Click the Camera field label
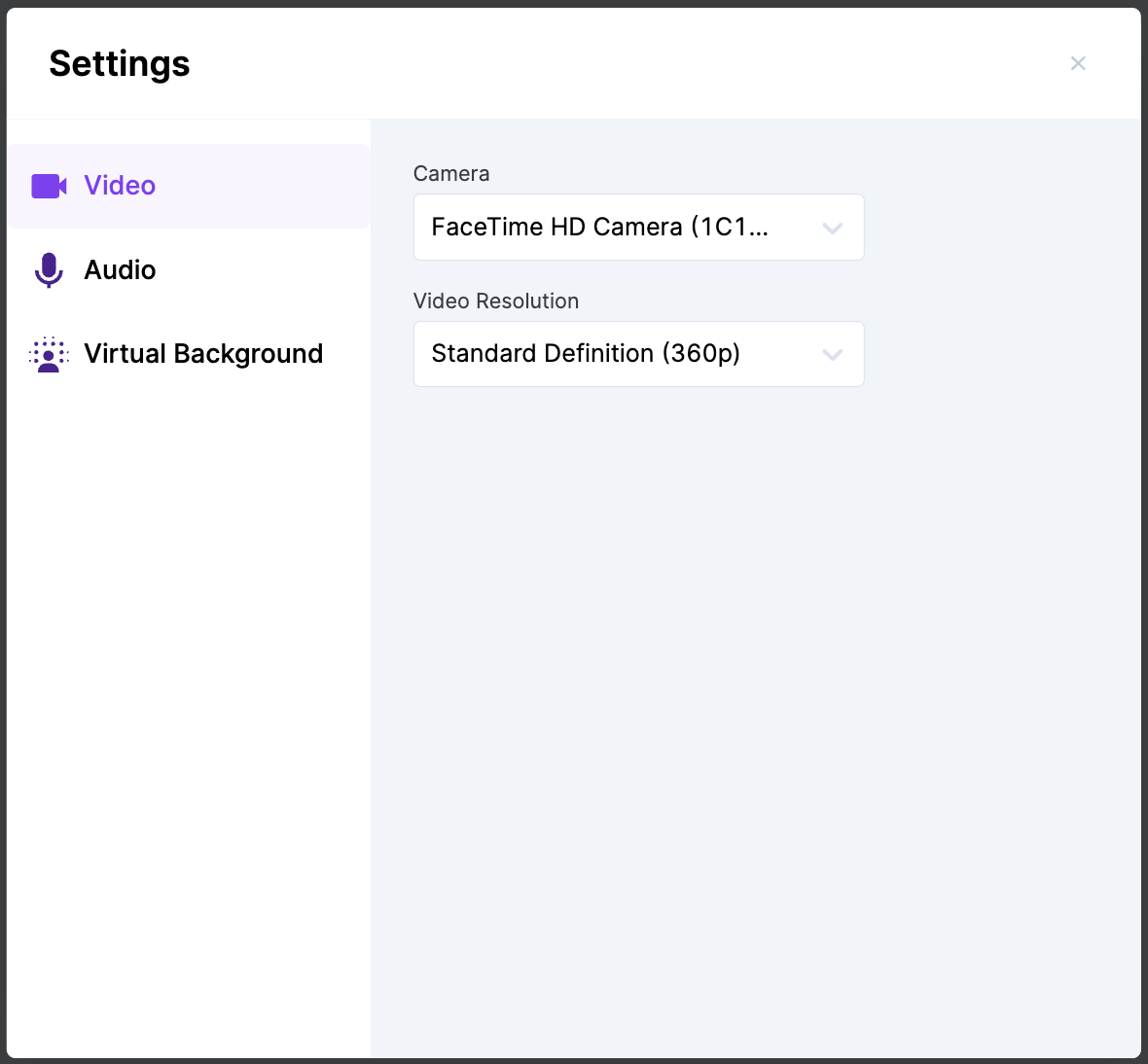The width and height of the screenshot is (1148, 1064). 451,174
